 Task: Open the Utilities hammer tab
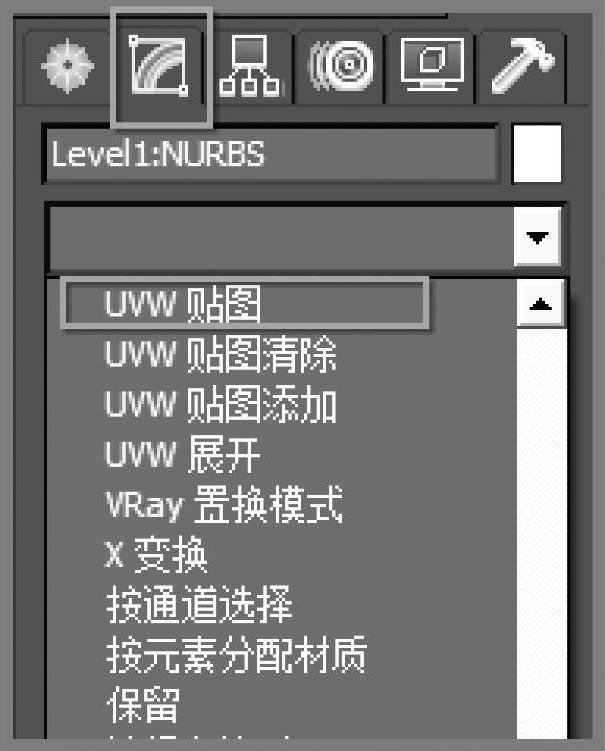pyautogui.click(x=522, y=66)
